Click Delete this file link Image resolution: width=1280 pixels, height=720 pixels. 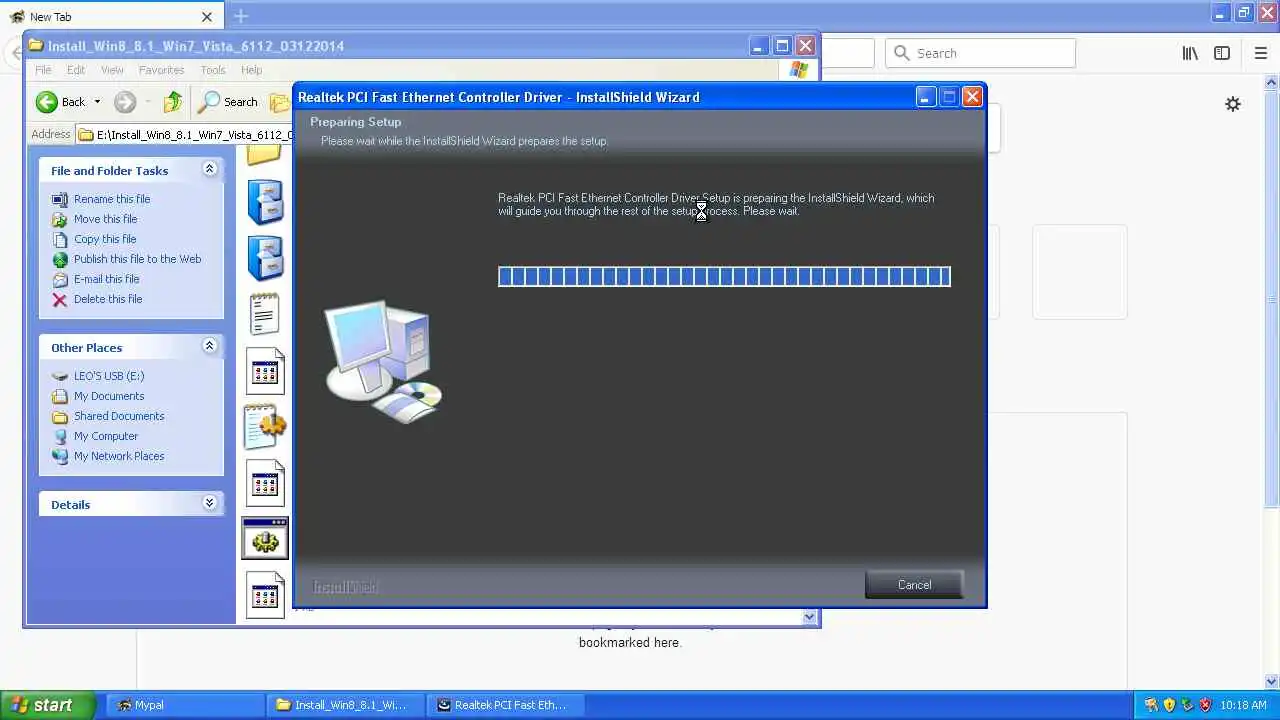(x=108, y=299)
